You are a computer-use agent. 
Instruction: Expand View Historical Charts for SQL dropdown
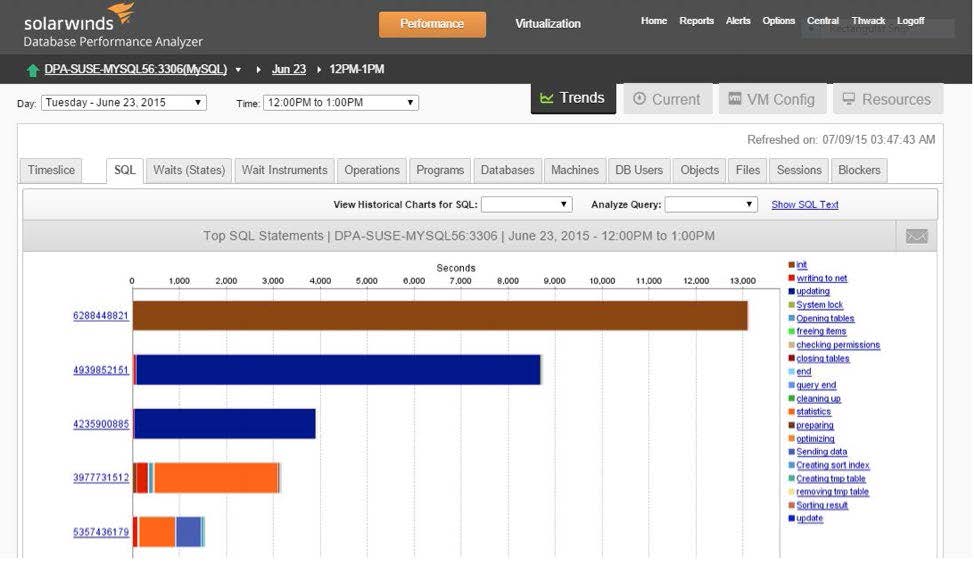click(x=526, y=205)
